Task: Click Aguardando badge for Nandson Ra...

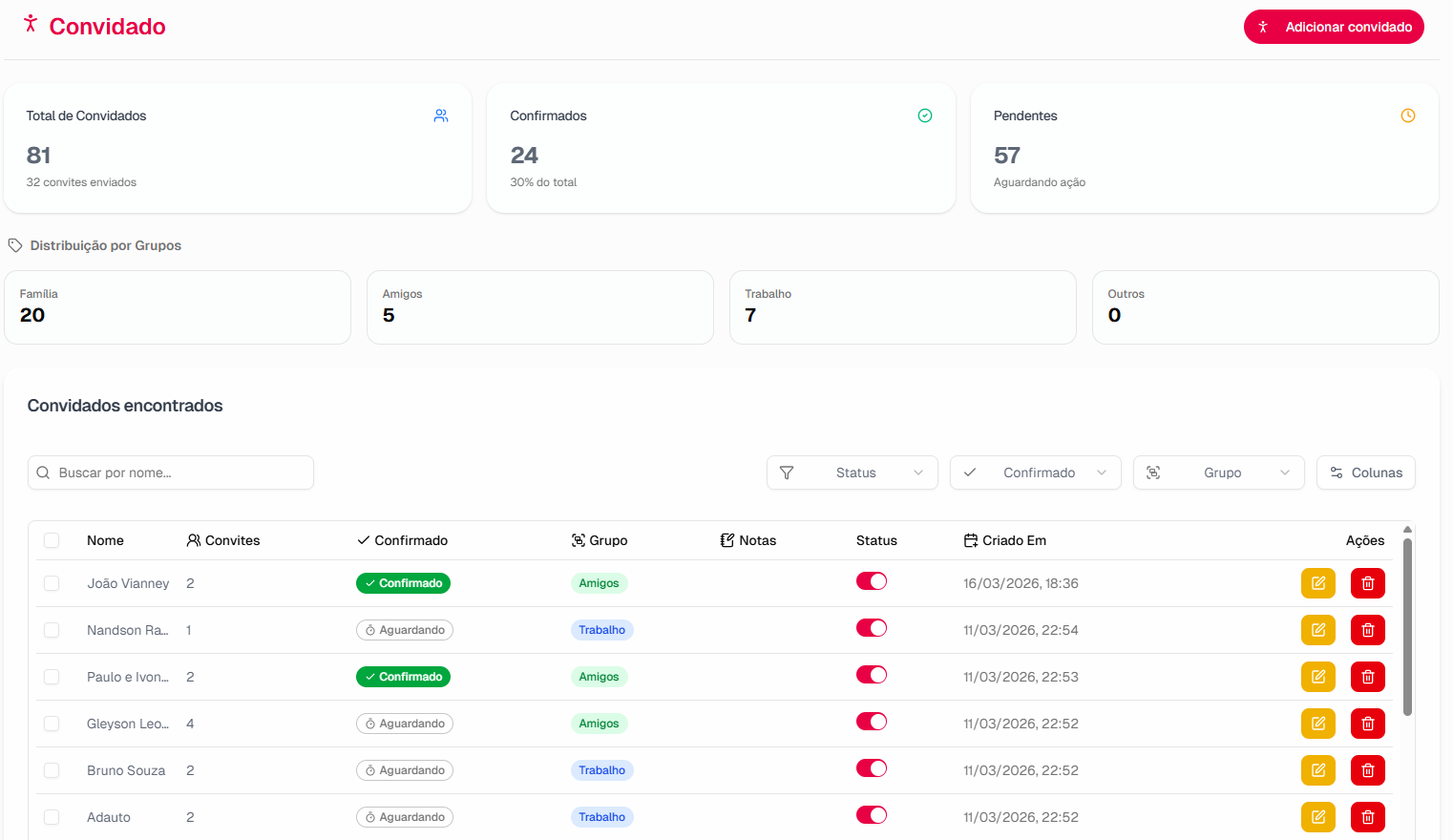Action: coord(405,630)
